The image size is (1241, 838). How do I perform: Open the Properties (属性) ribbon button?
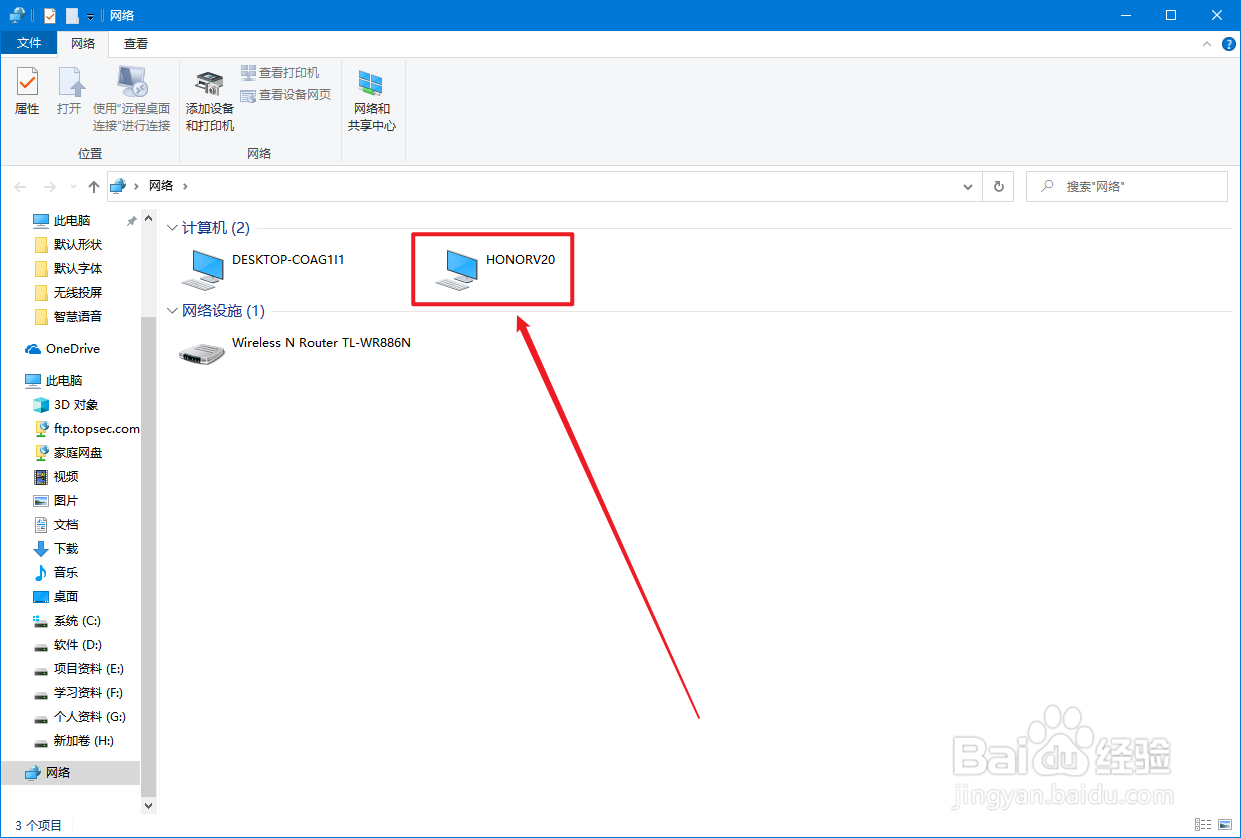point(27,92)
